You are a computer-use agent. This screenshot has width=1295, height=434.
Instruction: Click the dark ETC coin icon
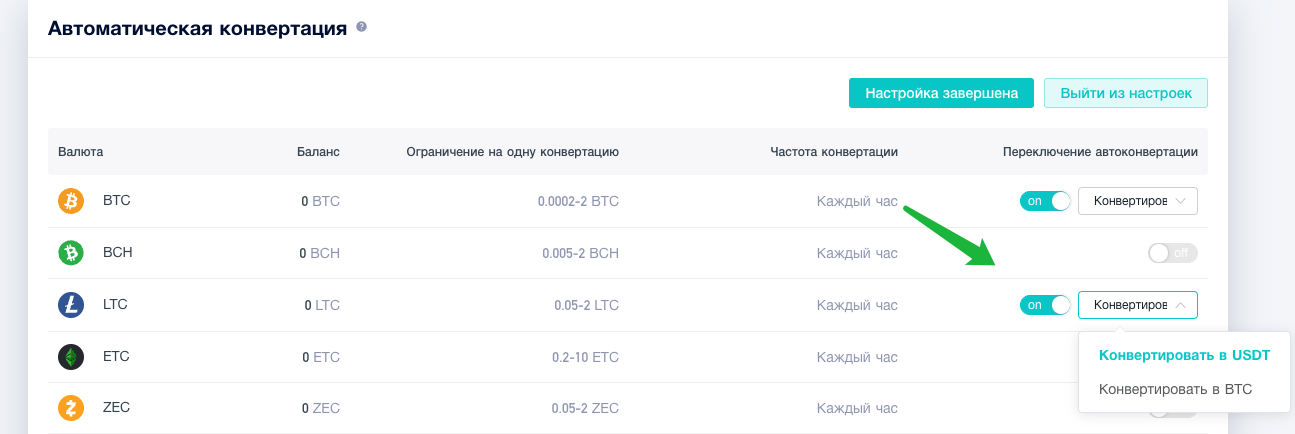coord(71,357)
